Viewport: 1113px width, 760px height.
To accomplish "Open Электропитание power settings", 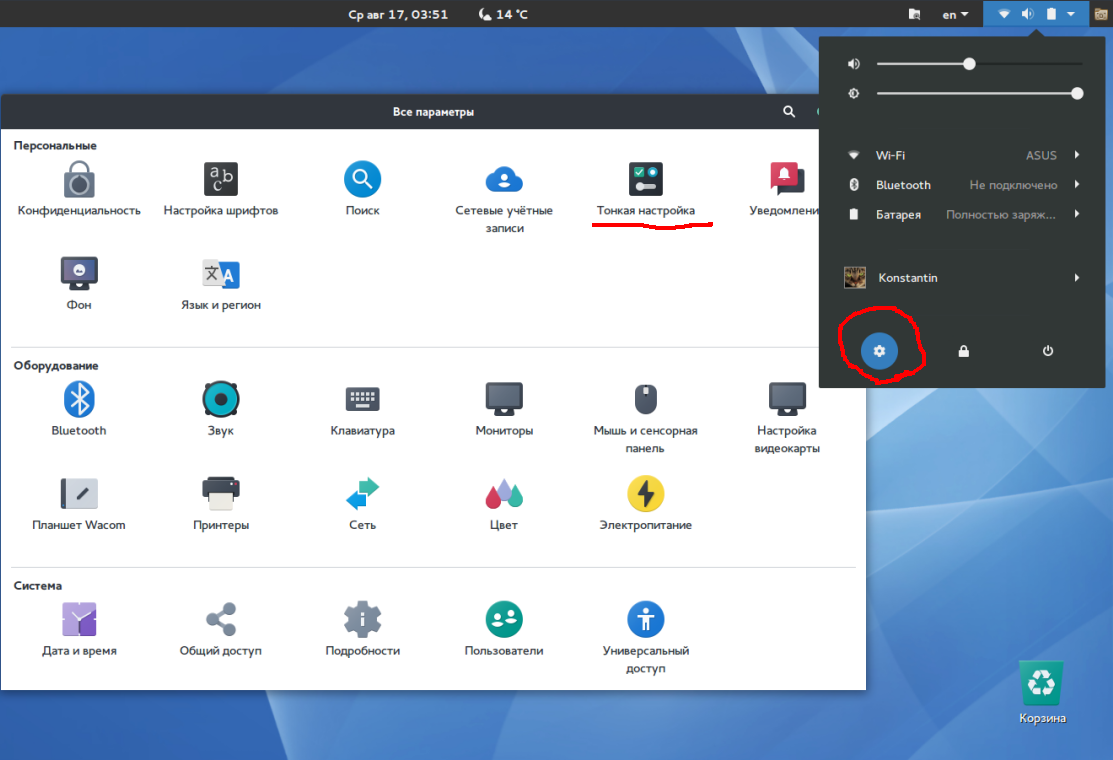I will (645, 502).
